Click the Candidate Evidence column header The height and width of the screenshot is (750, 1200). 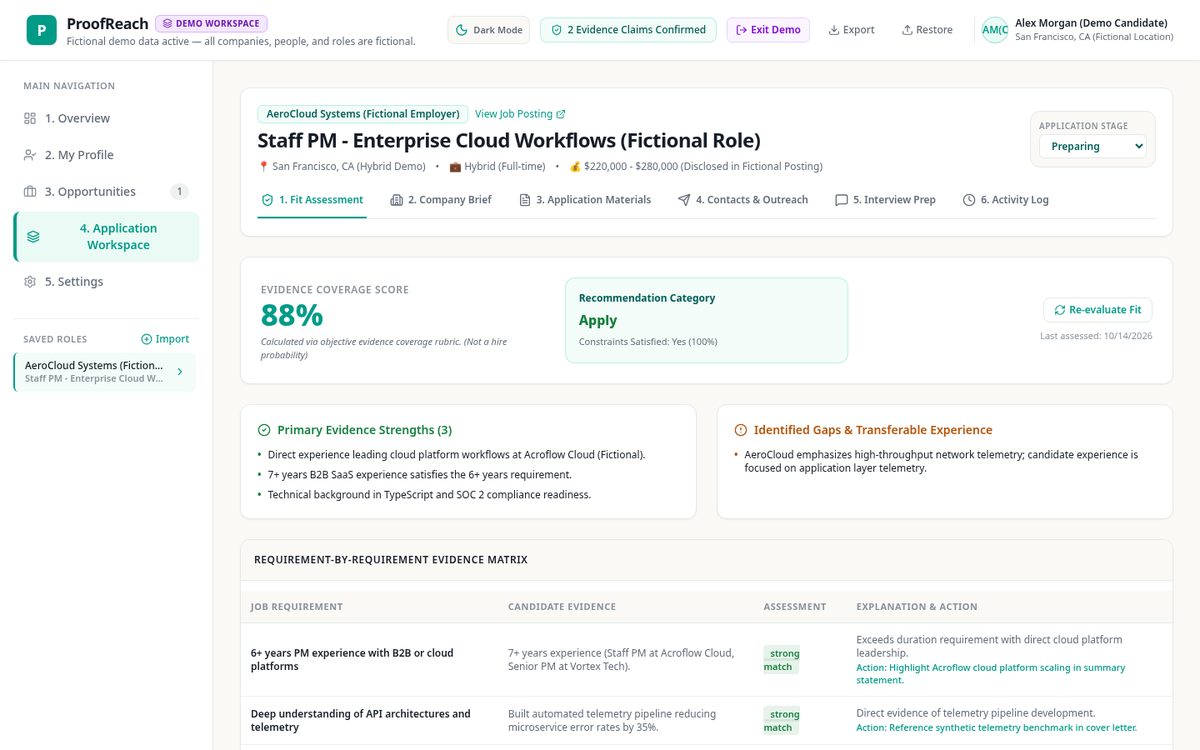562,607
